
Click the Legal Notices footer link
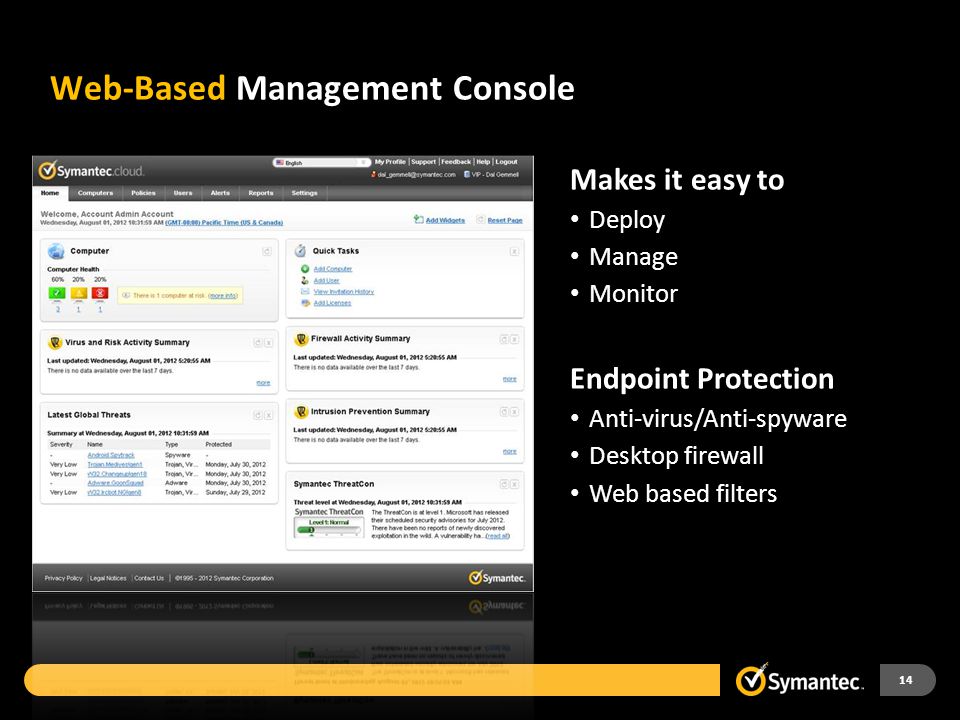point(108,578)
